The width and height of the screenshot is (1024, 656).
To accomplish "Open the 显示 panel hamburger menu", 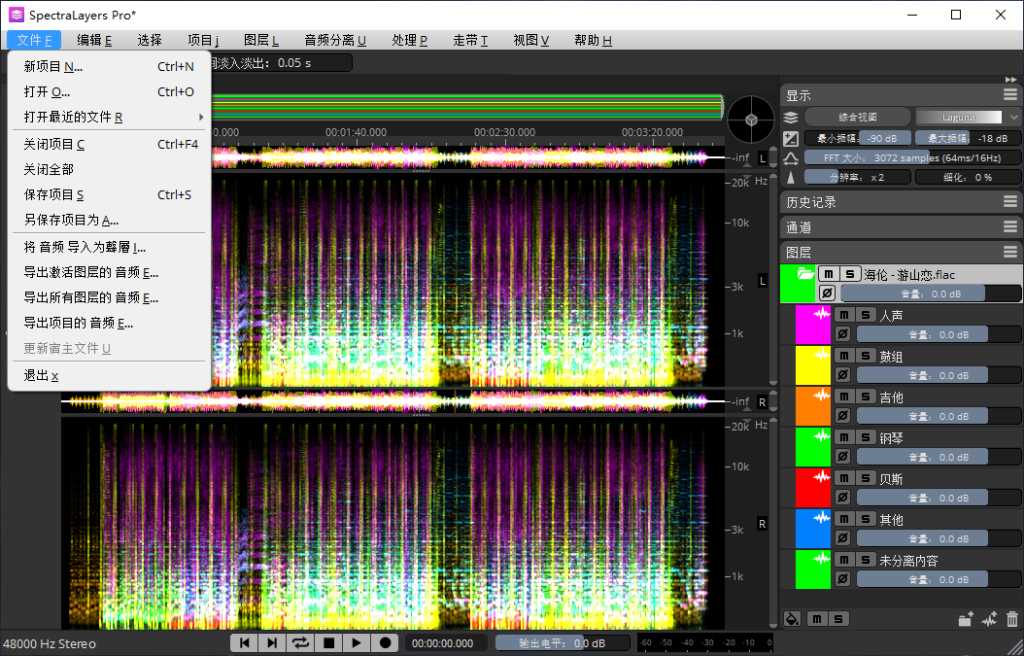I will tap(1010, 95).
